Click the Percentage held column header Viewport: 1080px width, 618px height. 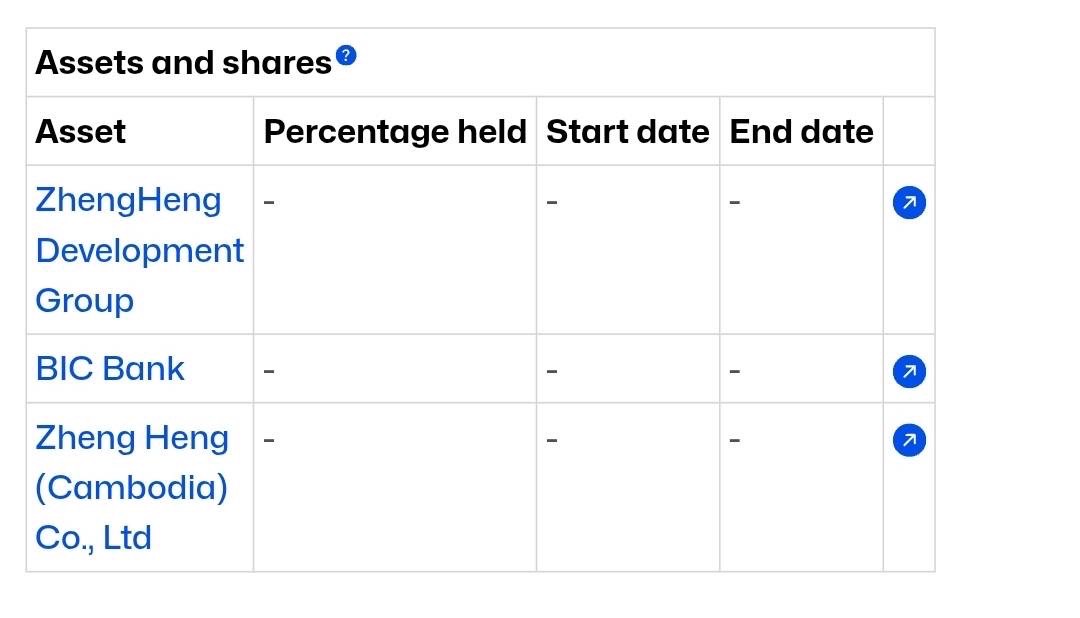coord(394,132)
